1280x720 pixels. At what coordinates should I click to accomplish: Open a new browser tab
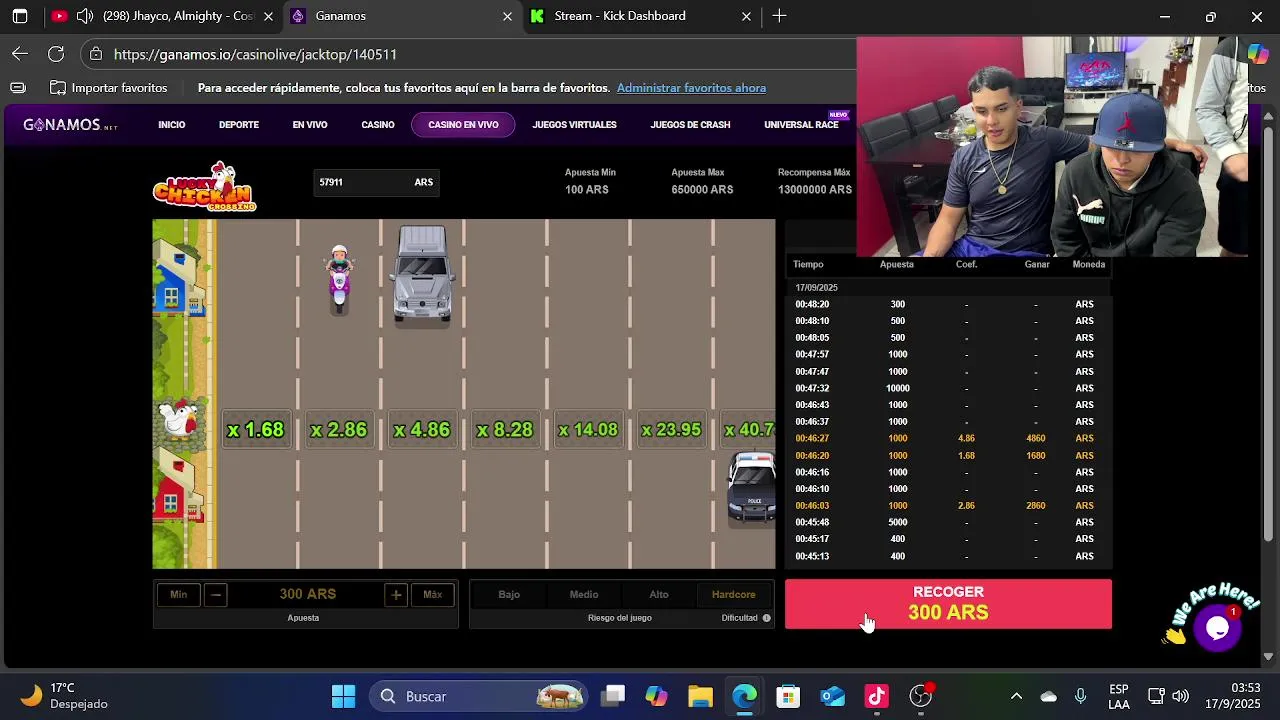pyautogui.click(x=779, y=16)
